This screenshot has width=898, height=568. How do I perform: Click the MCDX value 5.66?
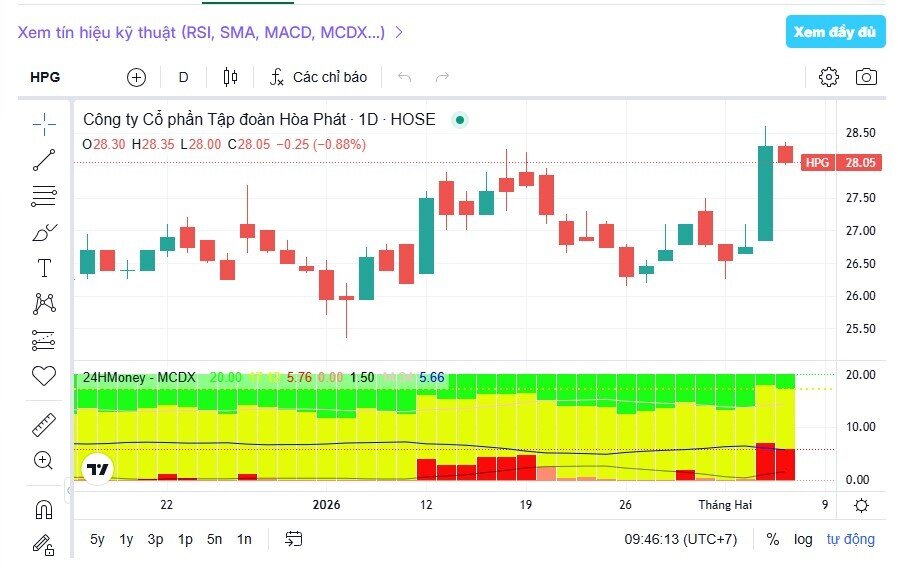point(432,377)
